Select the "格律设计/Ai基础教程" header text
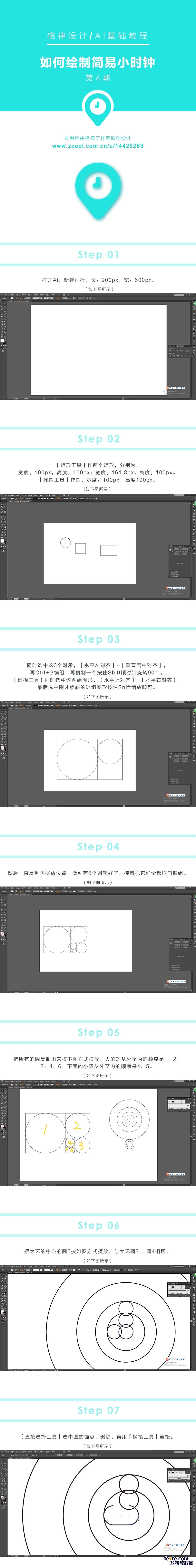Screen dimensions: 196x1568 point(98,36)
